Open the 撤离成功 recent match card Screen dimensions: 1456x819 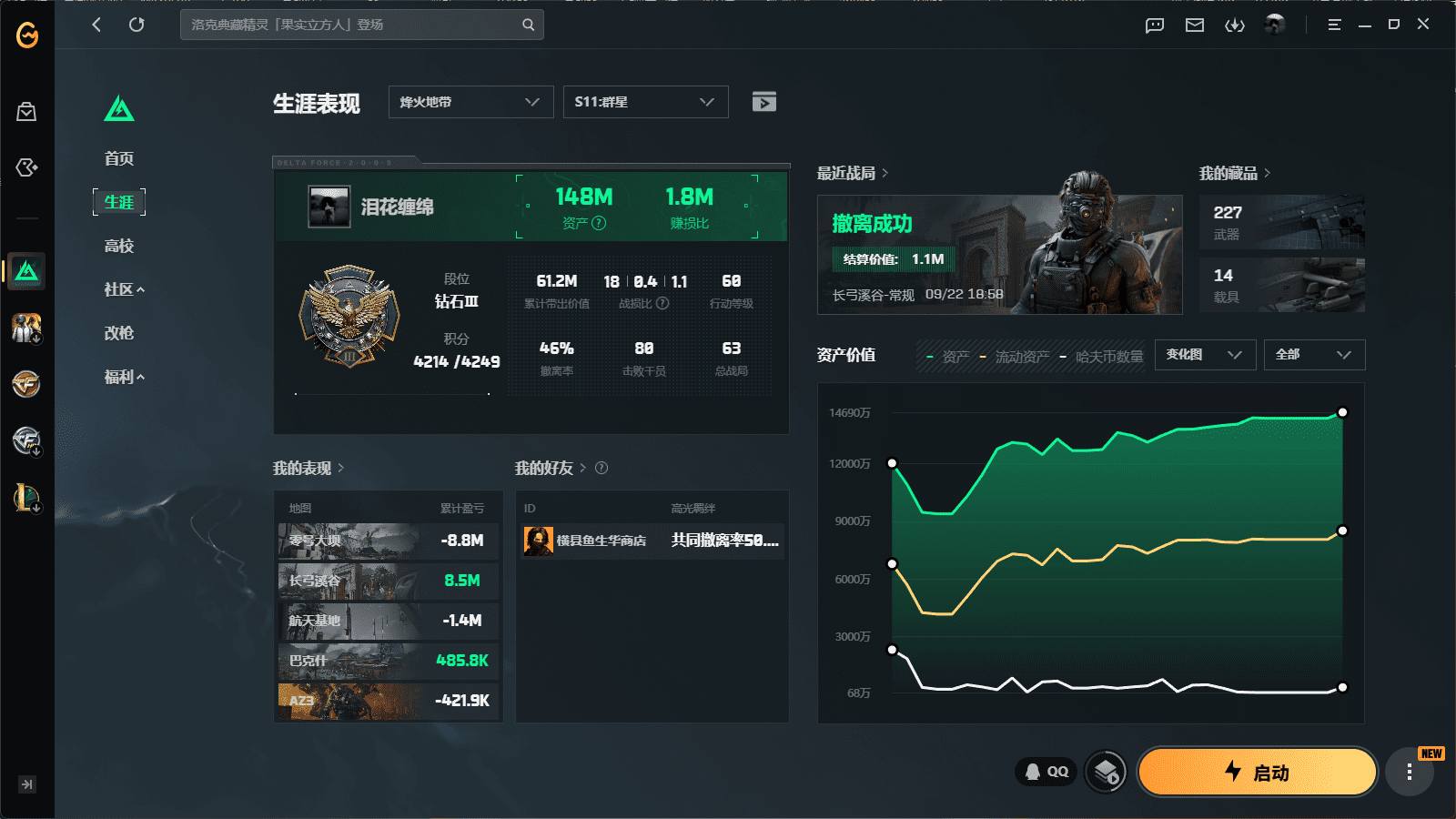tap(1000, 255)
